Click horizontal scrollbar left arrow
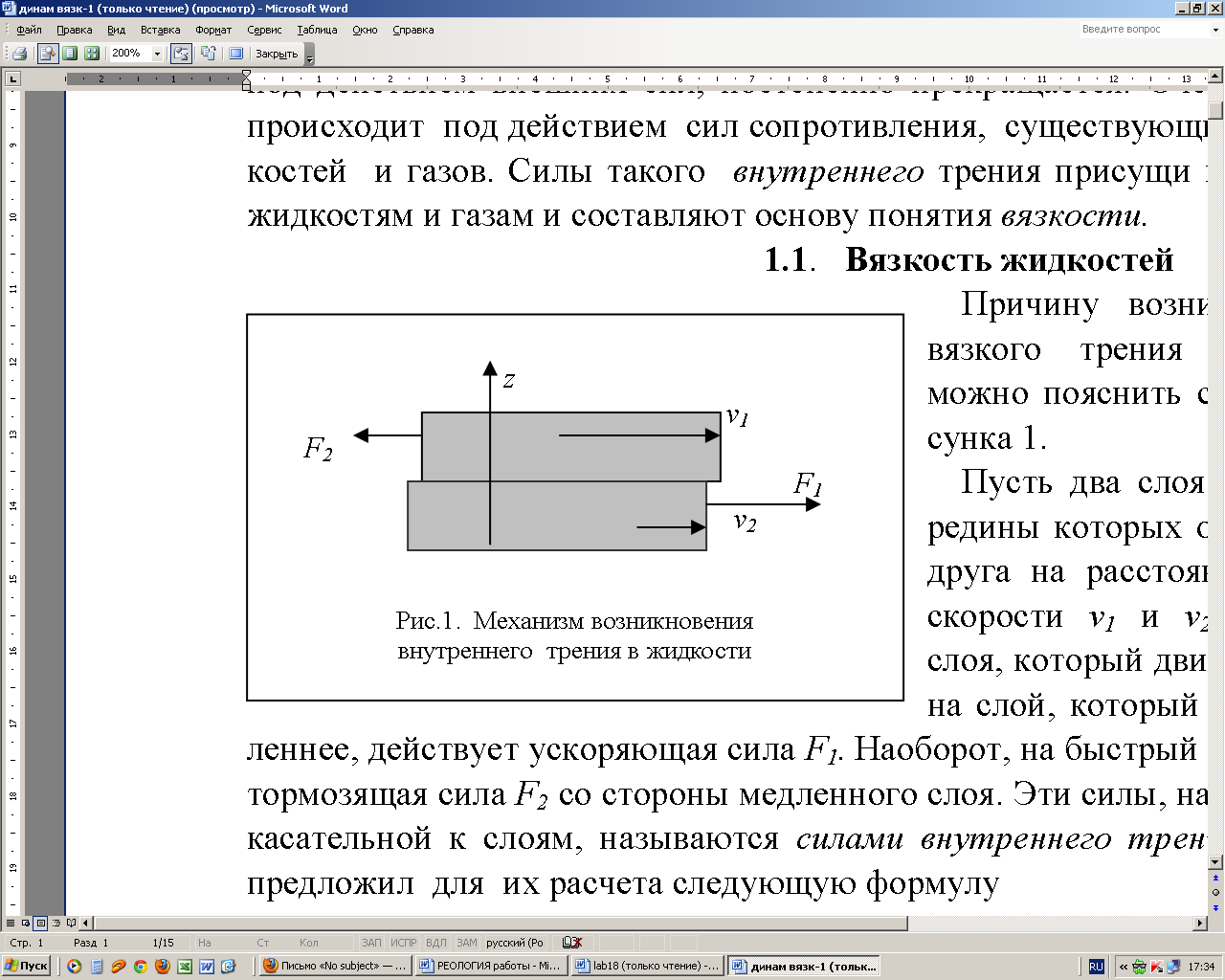Screen dimensions: 1225x980 (x=86, y=924)
